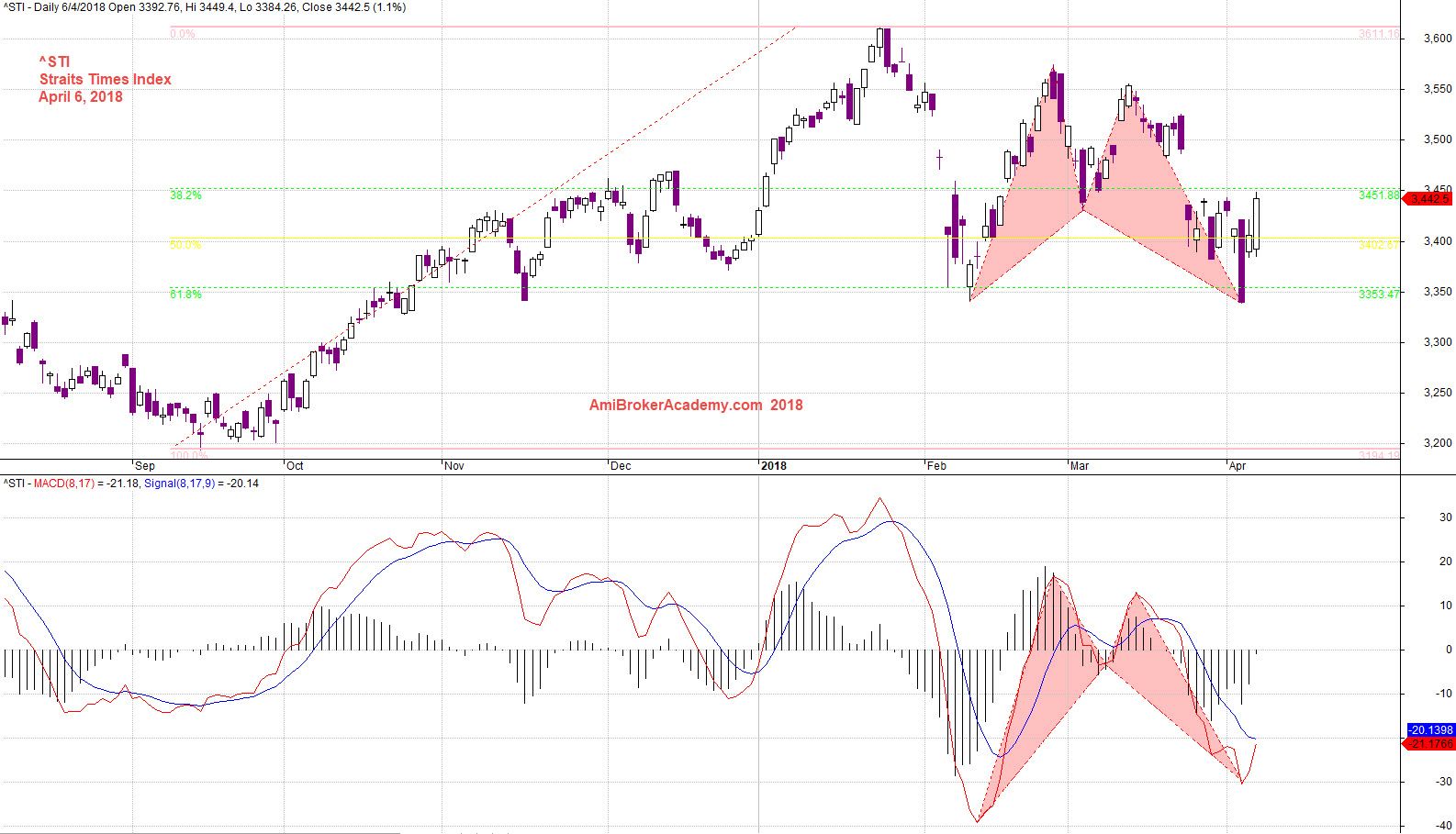This screenshot has height=834, width=1456.
Task: Click the '61.8%' Fibonacci level label
Action: (x=185, y=295)
